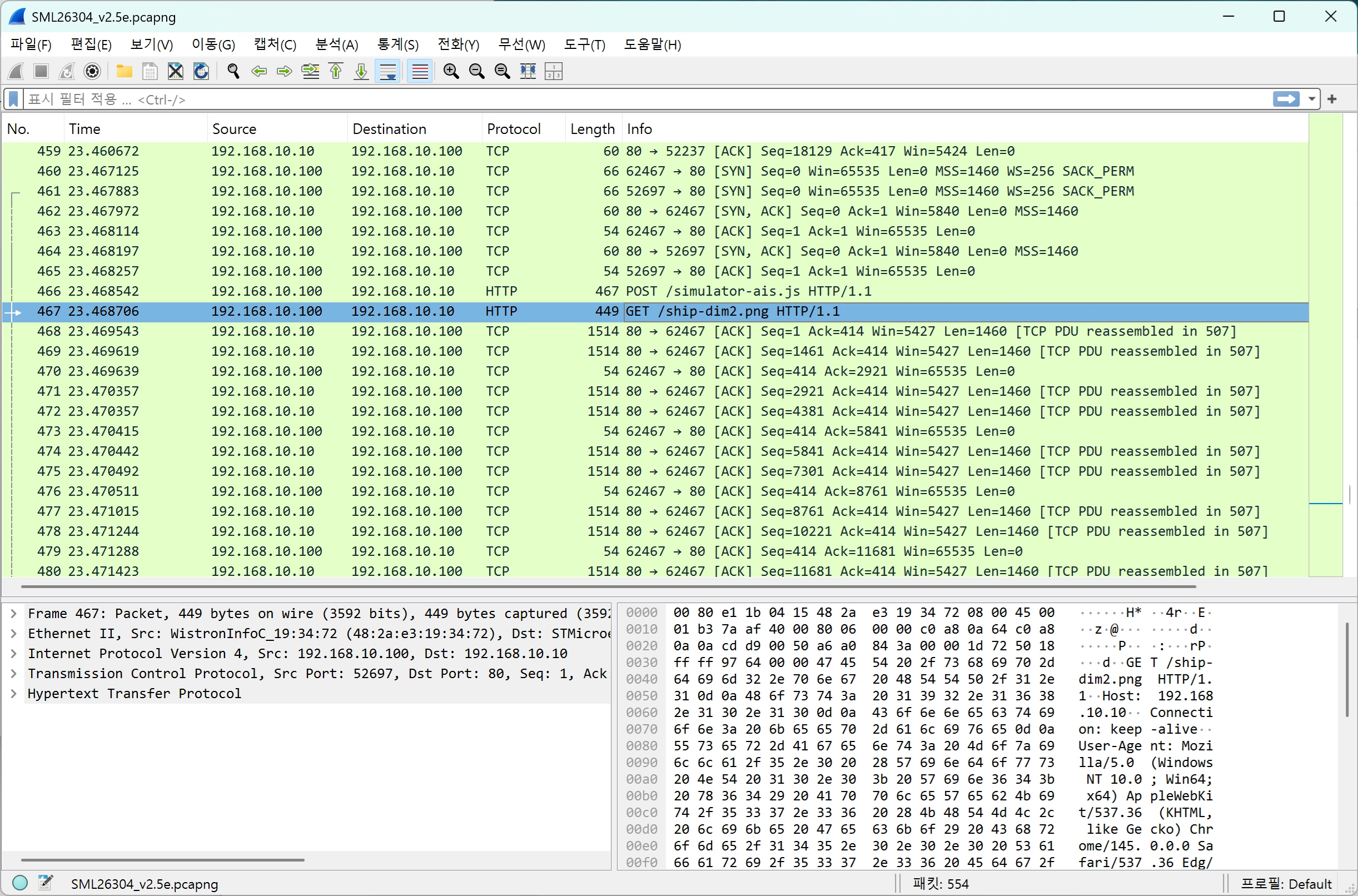
Task: Sort packets by the Destination column
Action: pyautogui.click(x=415, y=129)
